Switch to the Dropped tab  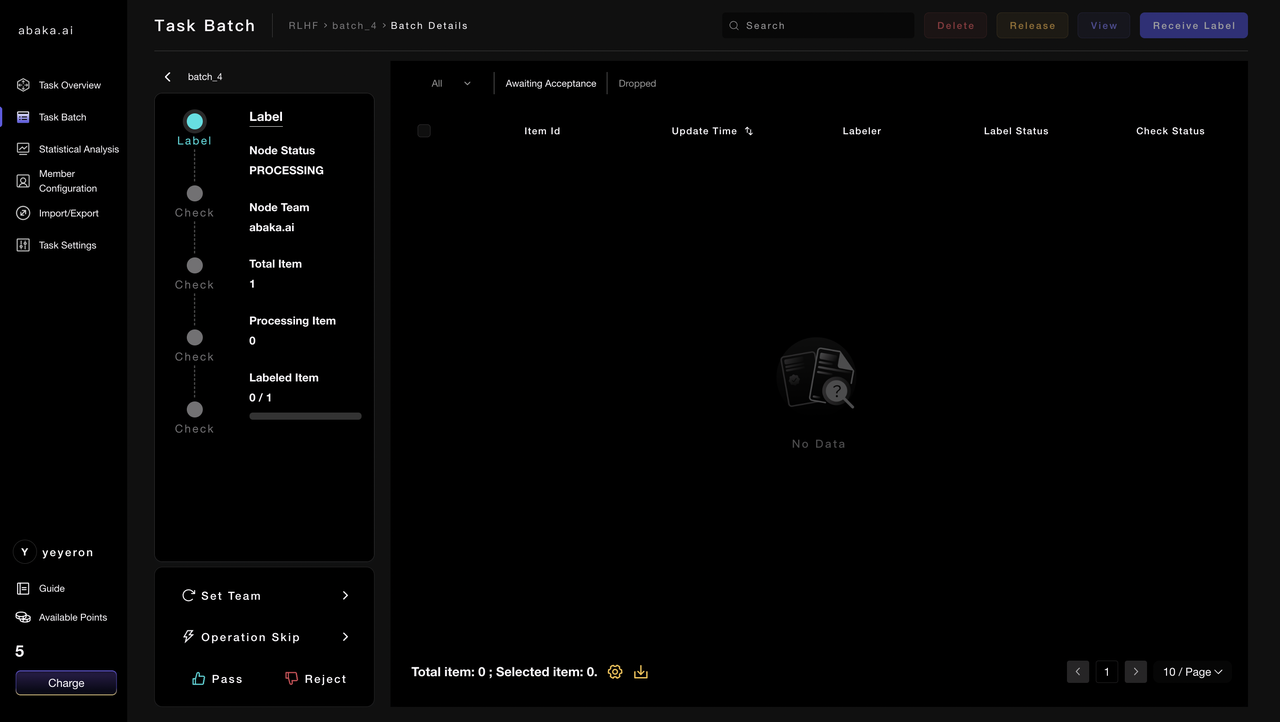point(637,84)
